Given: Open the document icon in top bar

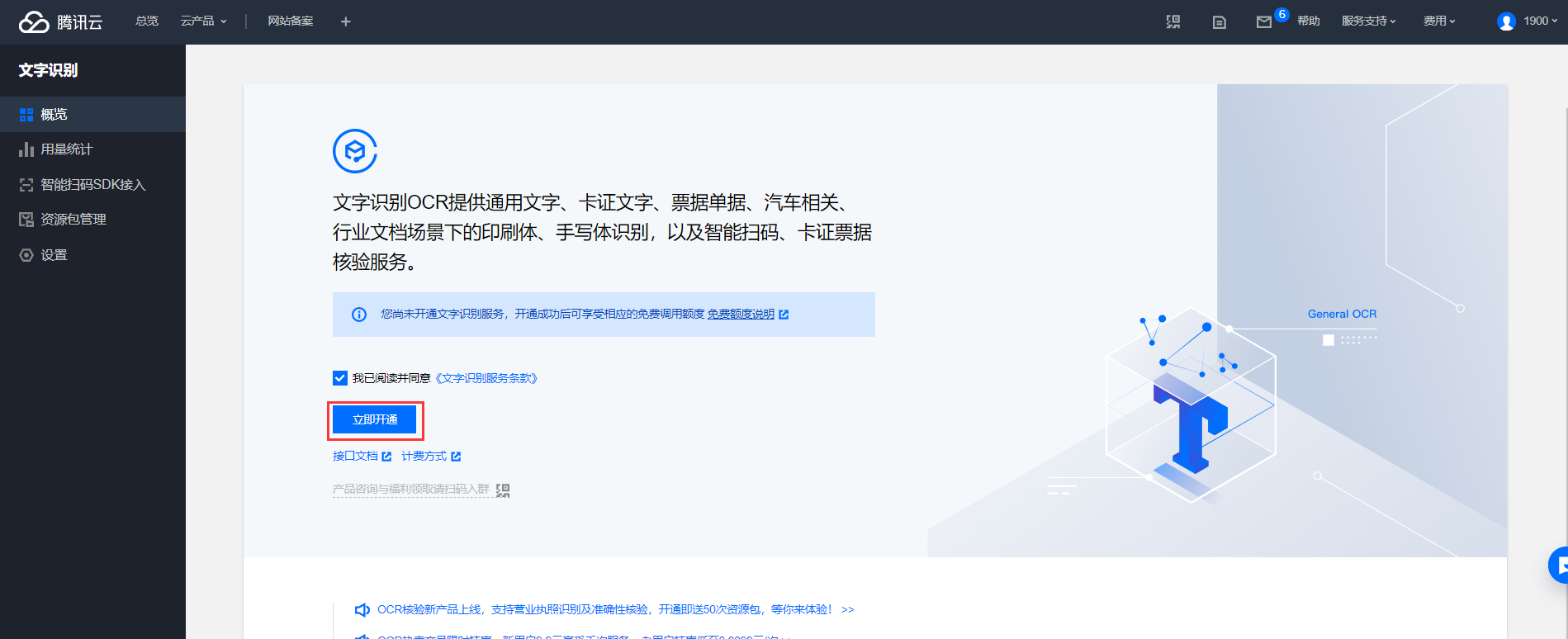Looking at the screenshot, I should coord(1219,22).
